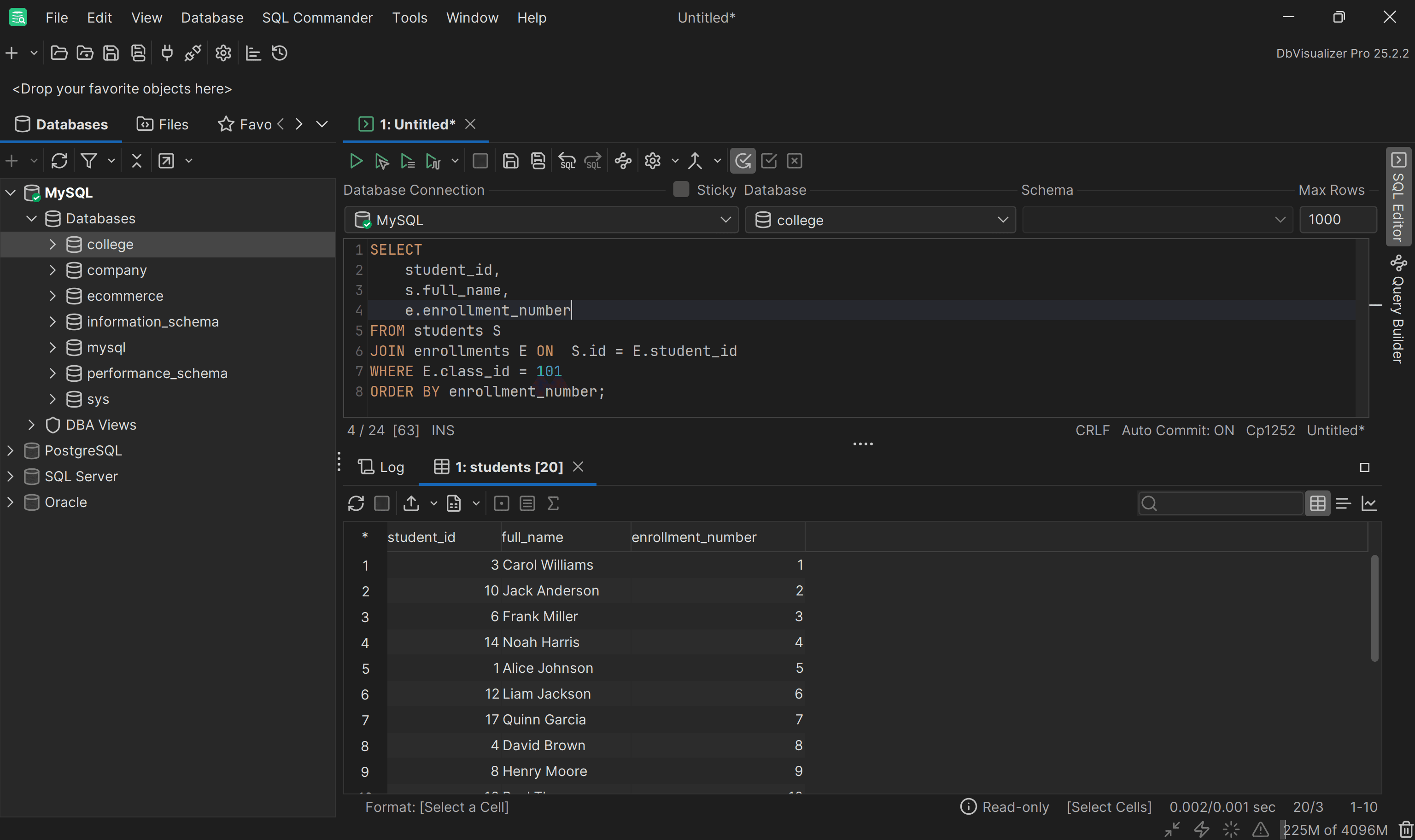Go to next SQL in history

click(x=593, y=161)
